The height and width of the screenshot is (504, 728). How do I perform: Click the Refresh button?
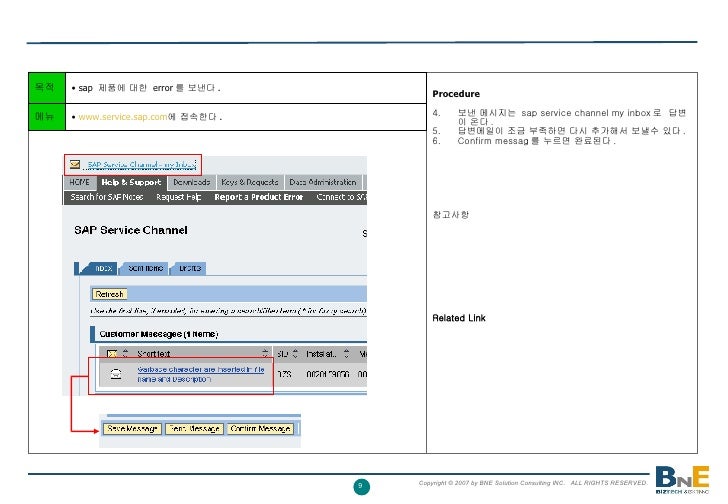click(110, 294)
